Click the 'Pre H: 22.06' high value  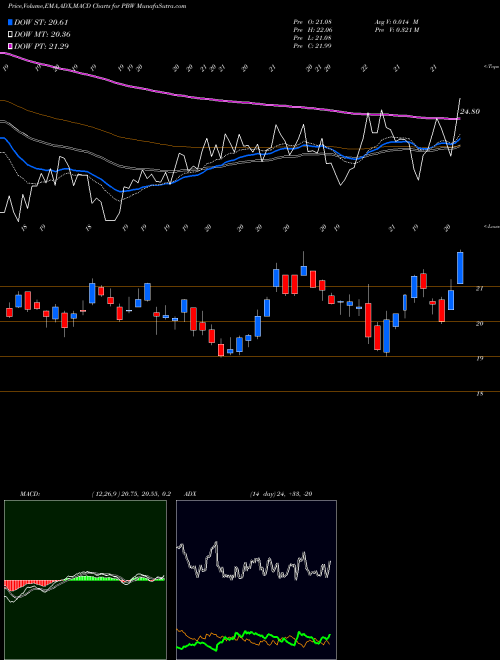[312, 30]
